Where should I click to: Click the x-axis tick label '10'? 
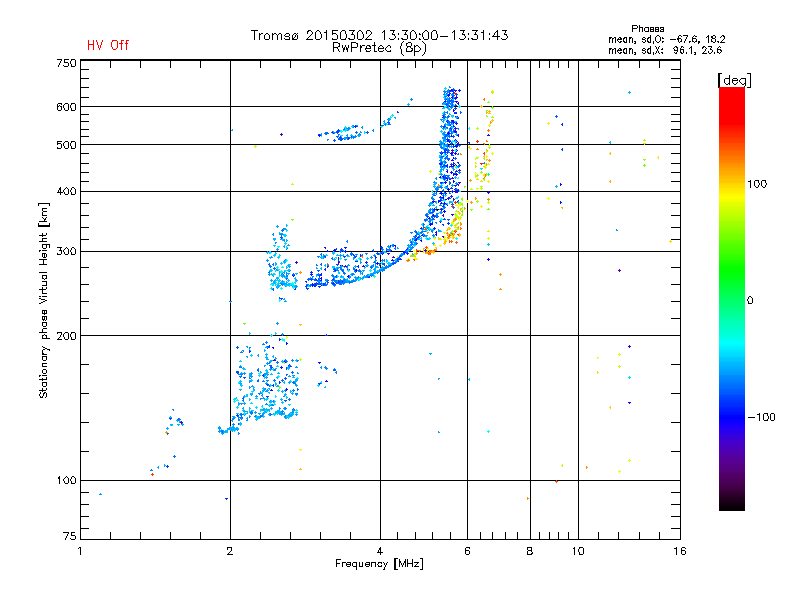pos(578,551)
